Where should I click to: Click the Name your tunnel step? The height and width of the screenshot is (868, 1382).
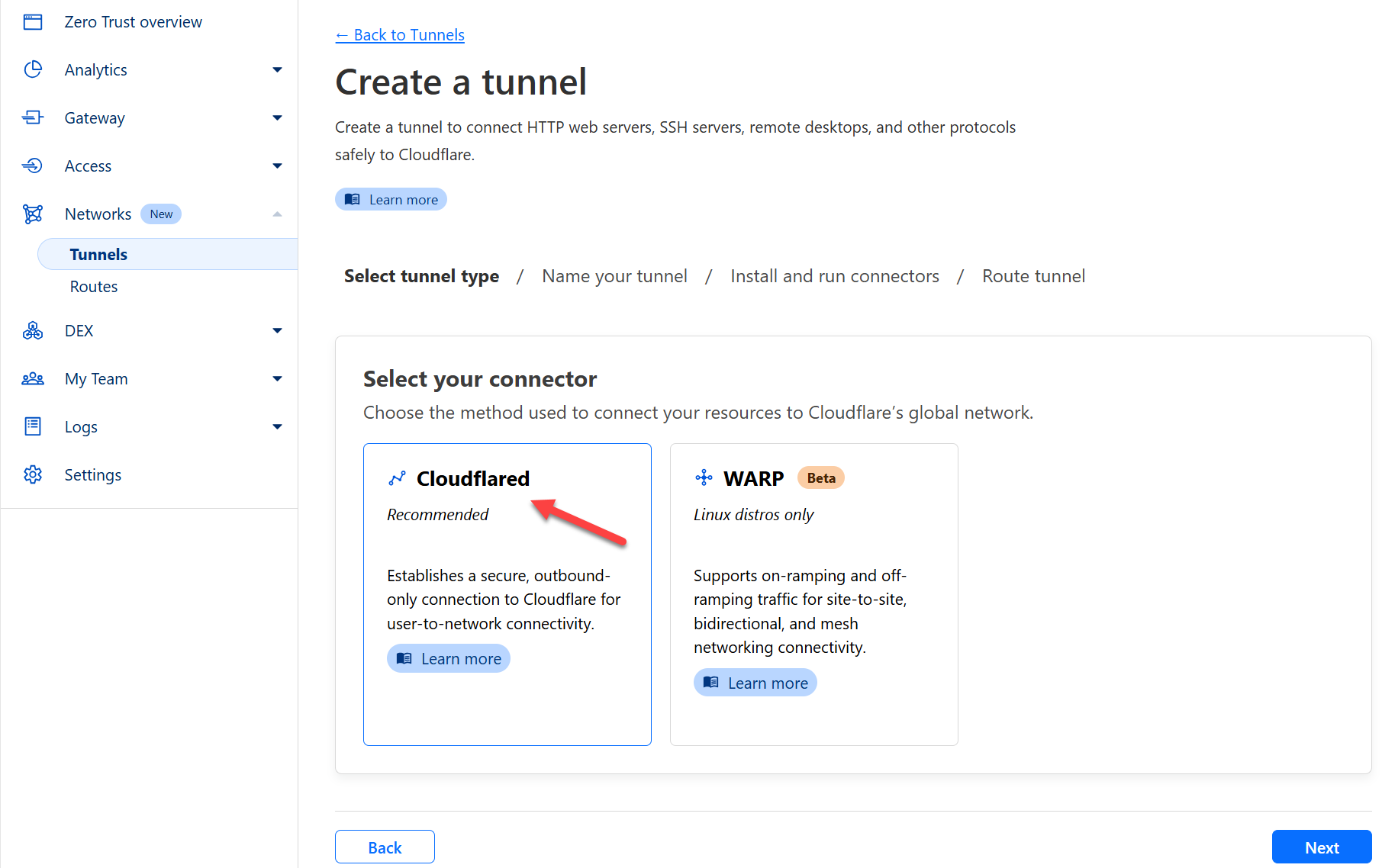click(615, 276)
